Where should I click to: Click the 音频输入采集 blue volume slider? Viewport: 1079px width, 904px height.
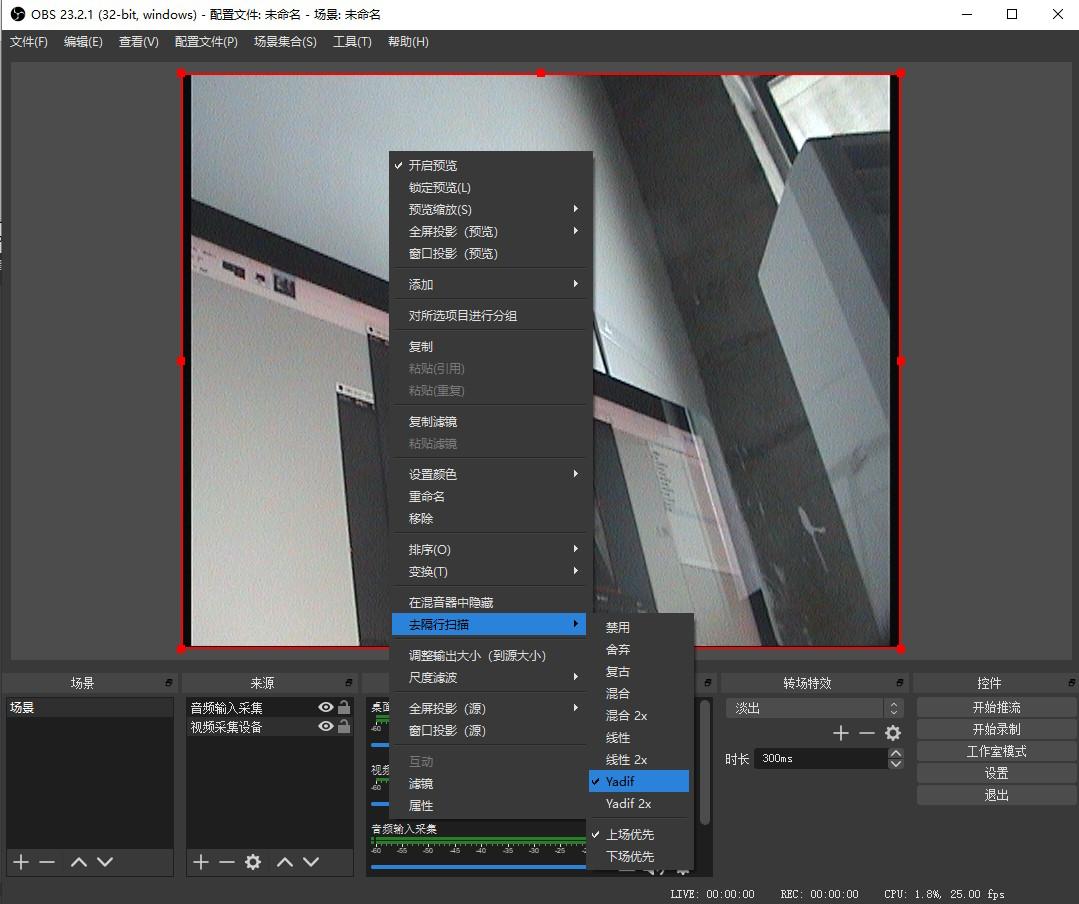tap(478, 866)
